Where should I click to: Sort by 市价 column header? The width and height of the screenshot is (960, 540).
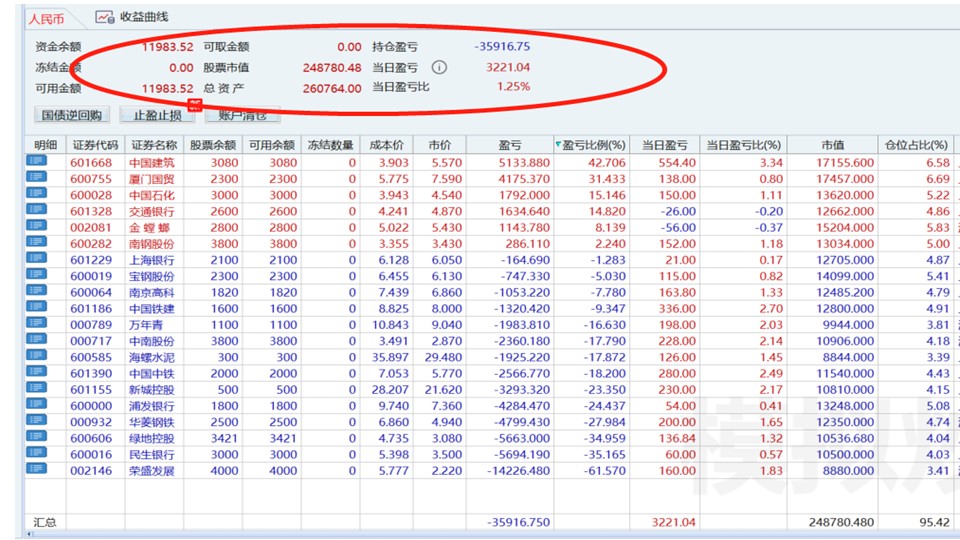point(440,145)
